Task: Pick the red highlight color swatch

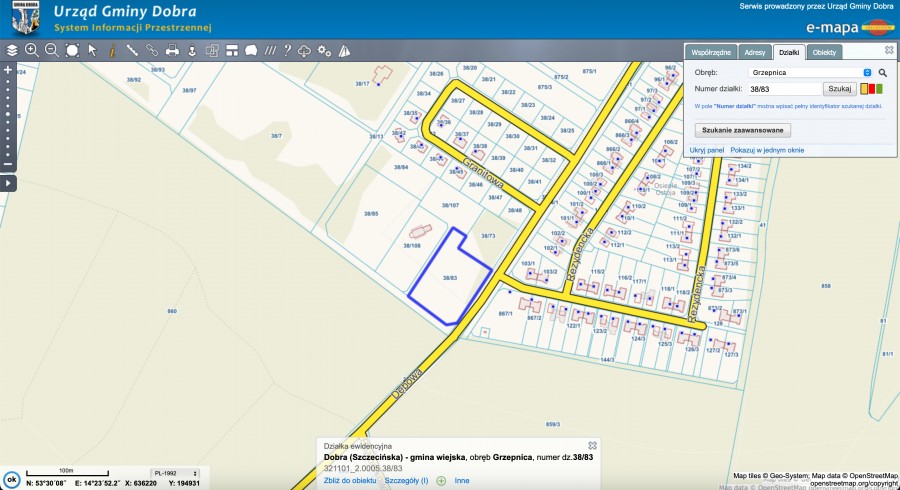Action: (x=883, y=89)
